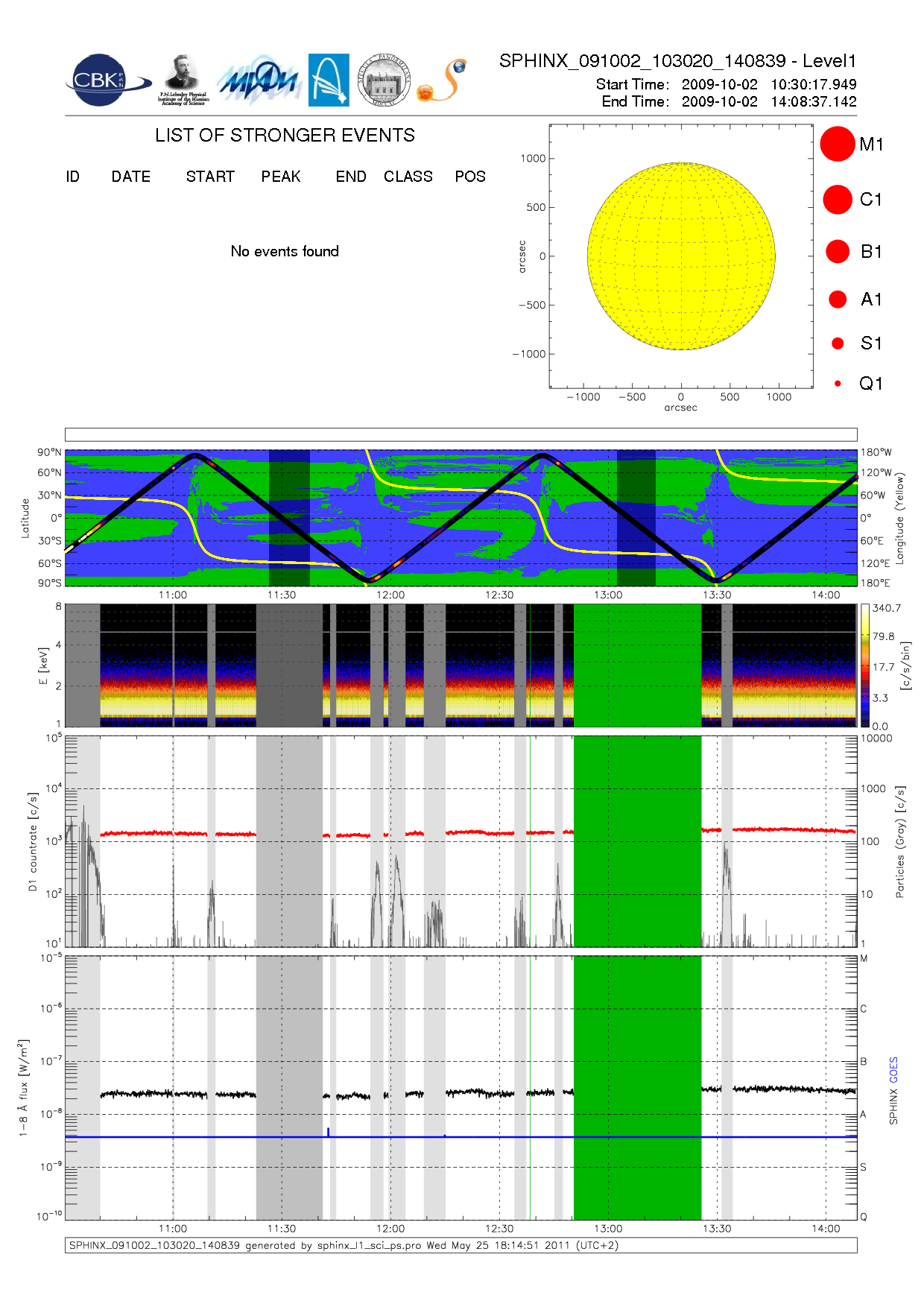The height and width of the screenshot is (1307, 924).
Task: Click the START column header
Action: point(210,177)
